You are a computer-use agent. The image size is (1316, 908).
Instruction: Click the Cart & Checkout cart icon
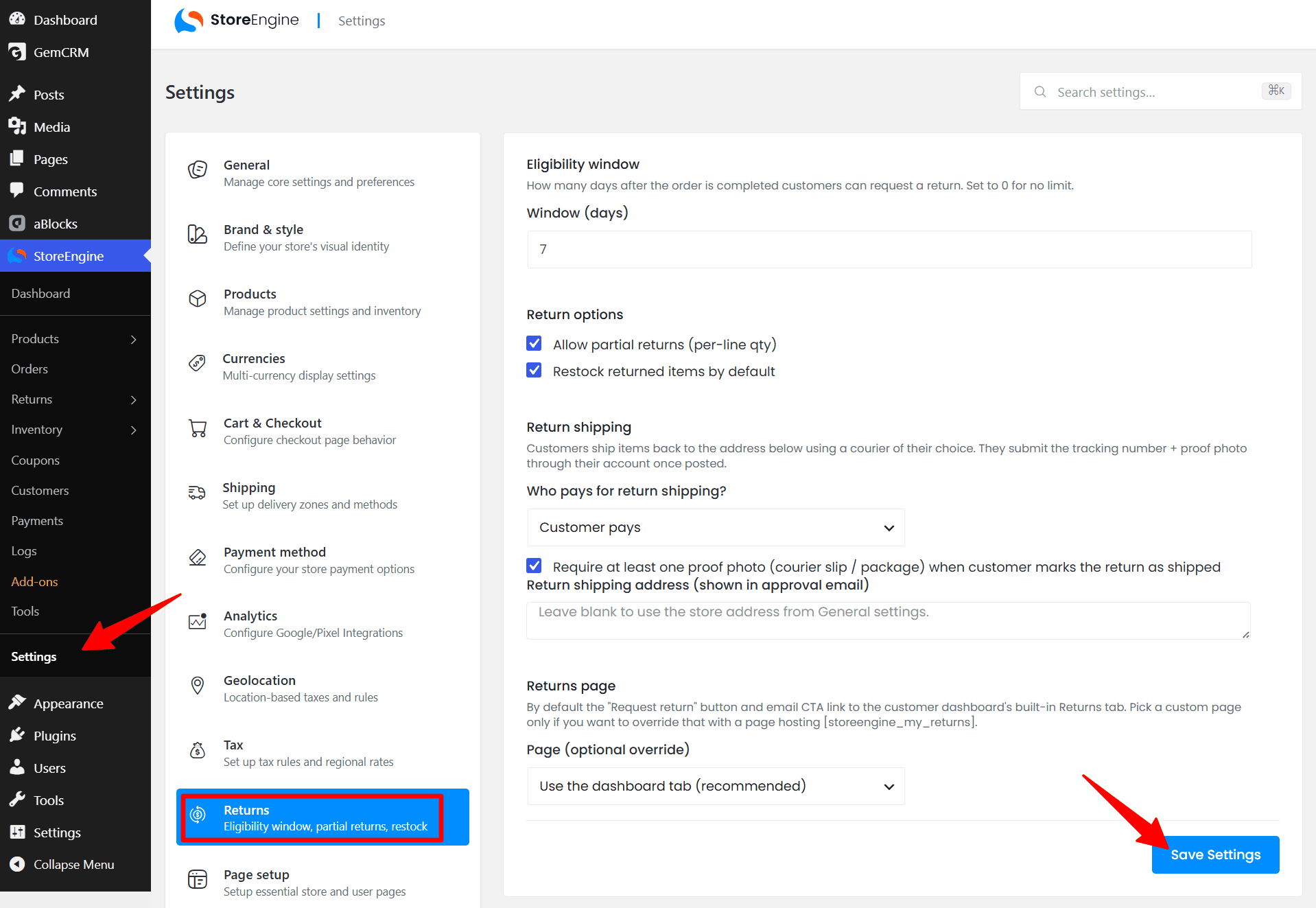coord(198,428)
